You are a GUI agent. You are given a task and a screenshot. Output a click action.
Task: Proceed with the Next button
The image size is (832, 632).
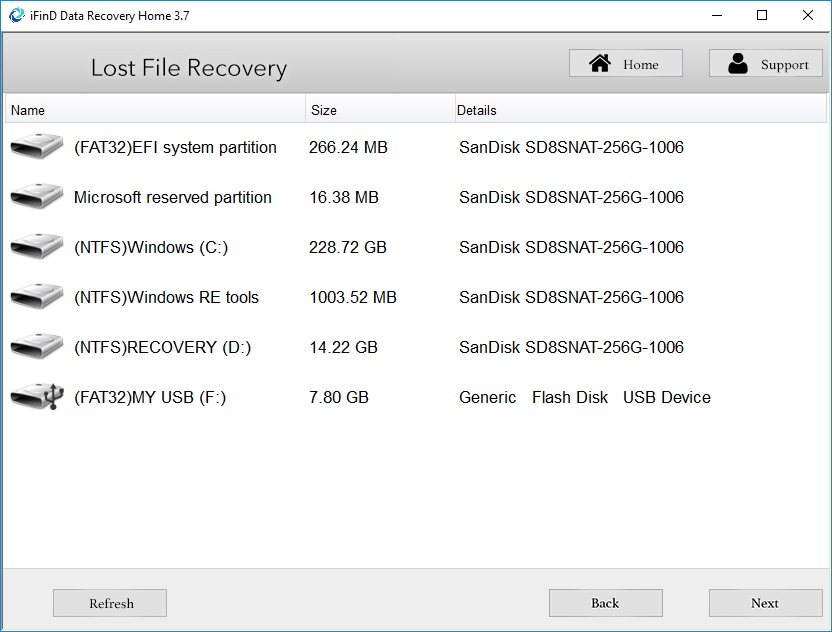[765, 603]
